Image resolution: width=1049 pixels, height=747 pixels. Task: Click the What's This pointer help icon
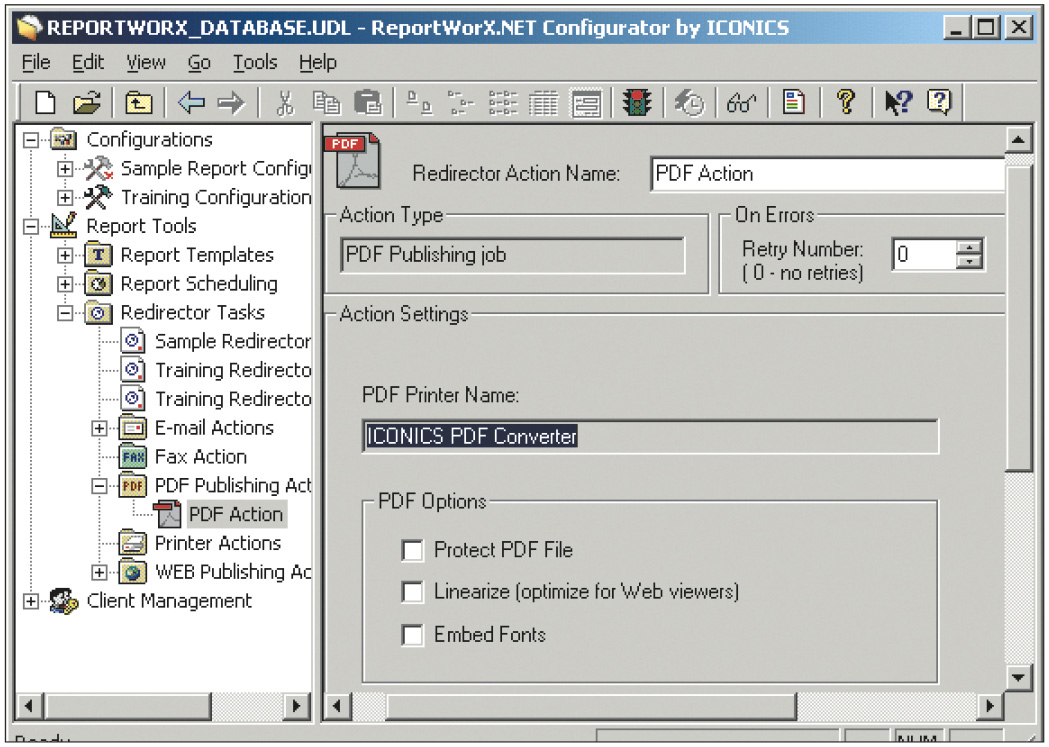898,103
